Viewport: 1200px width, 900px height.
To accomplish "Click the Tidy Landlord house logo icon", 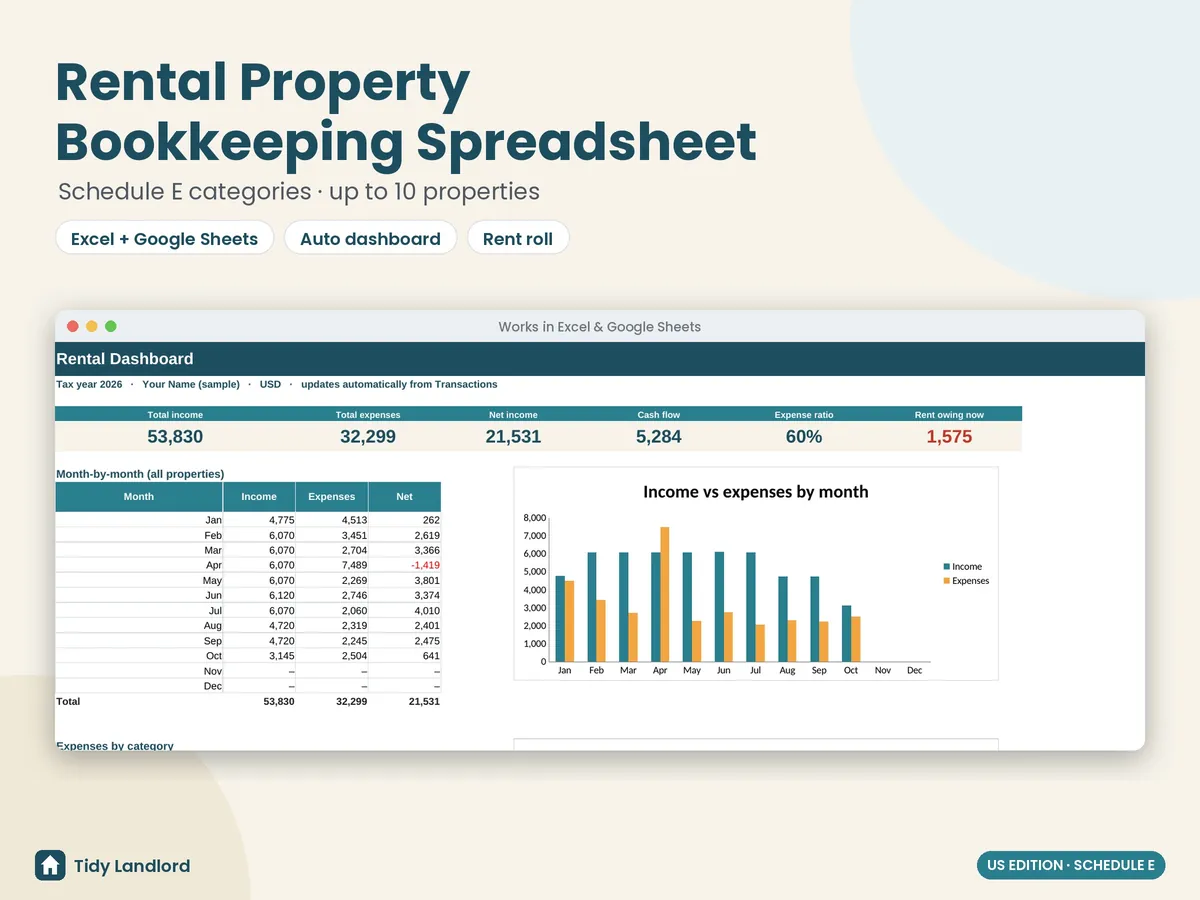I will (50, 866).
